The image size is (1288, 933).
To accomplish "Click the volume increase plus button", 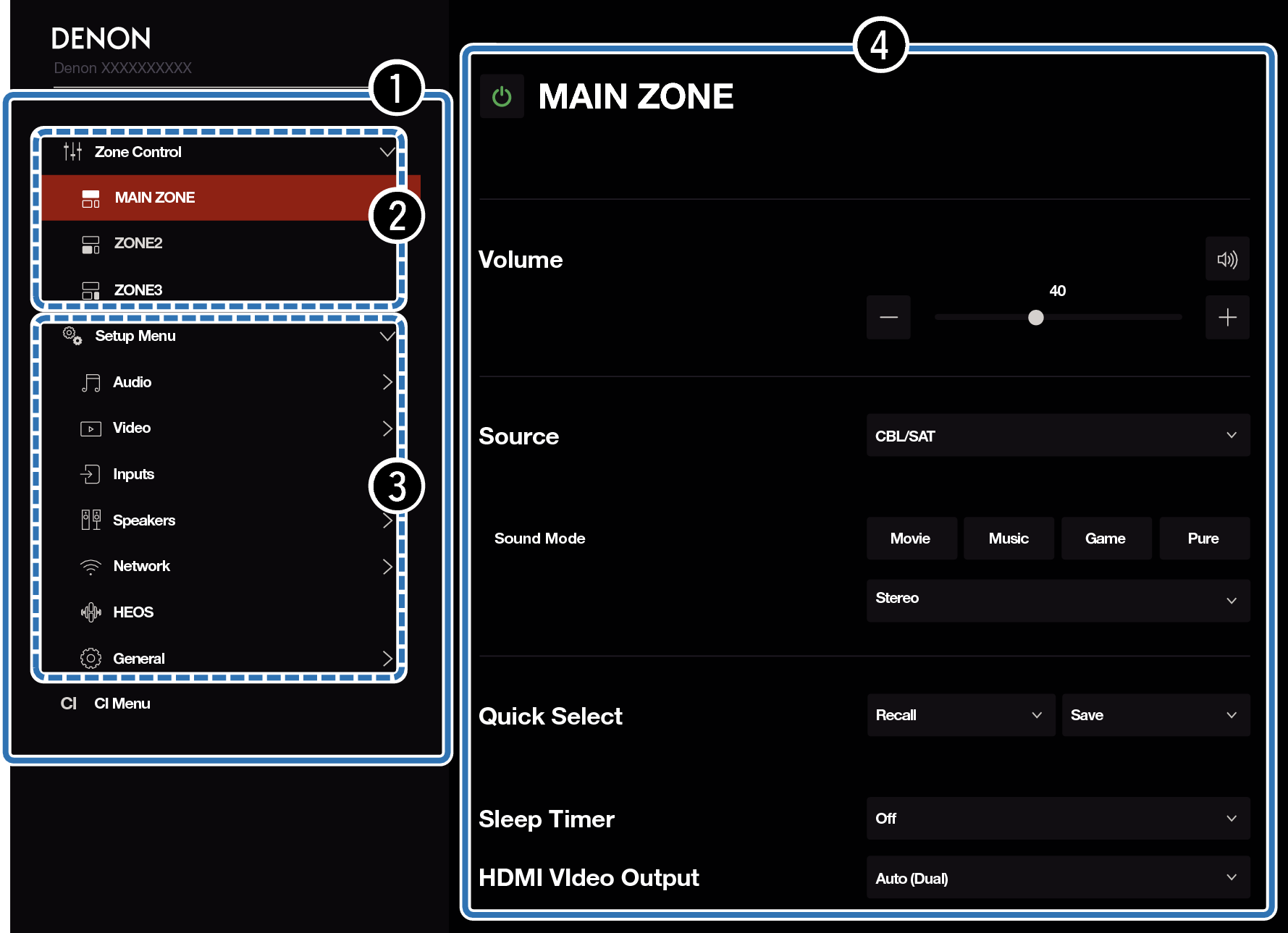I will [x=1227, y=317].
